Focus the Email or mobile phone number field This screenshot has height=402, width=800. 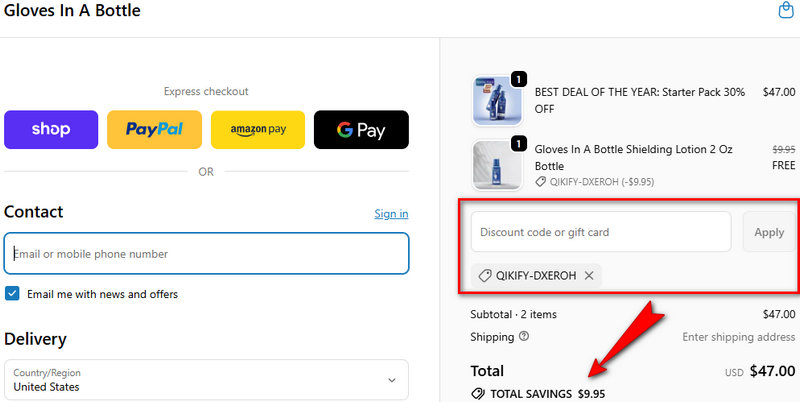(206, 254)
